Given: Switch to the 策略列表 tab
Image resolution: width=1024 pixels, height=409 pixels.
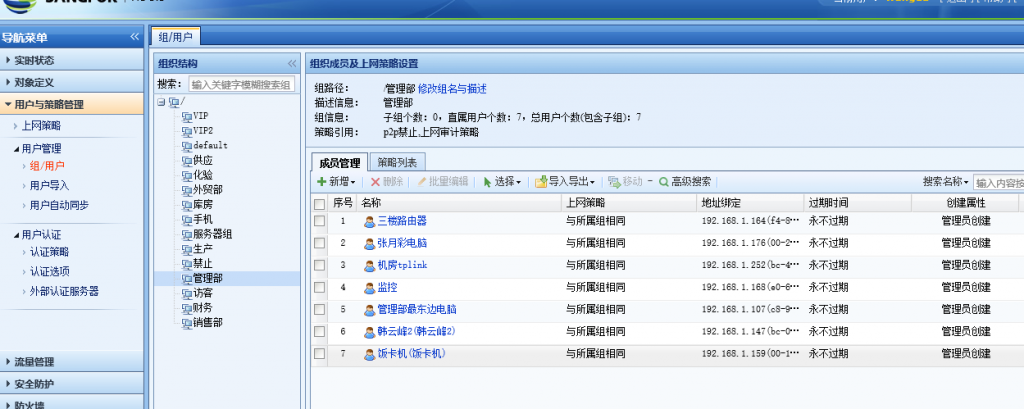Looking at the screenshot, I should 399,162.
